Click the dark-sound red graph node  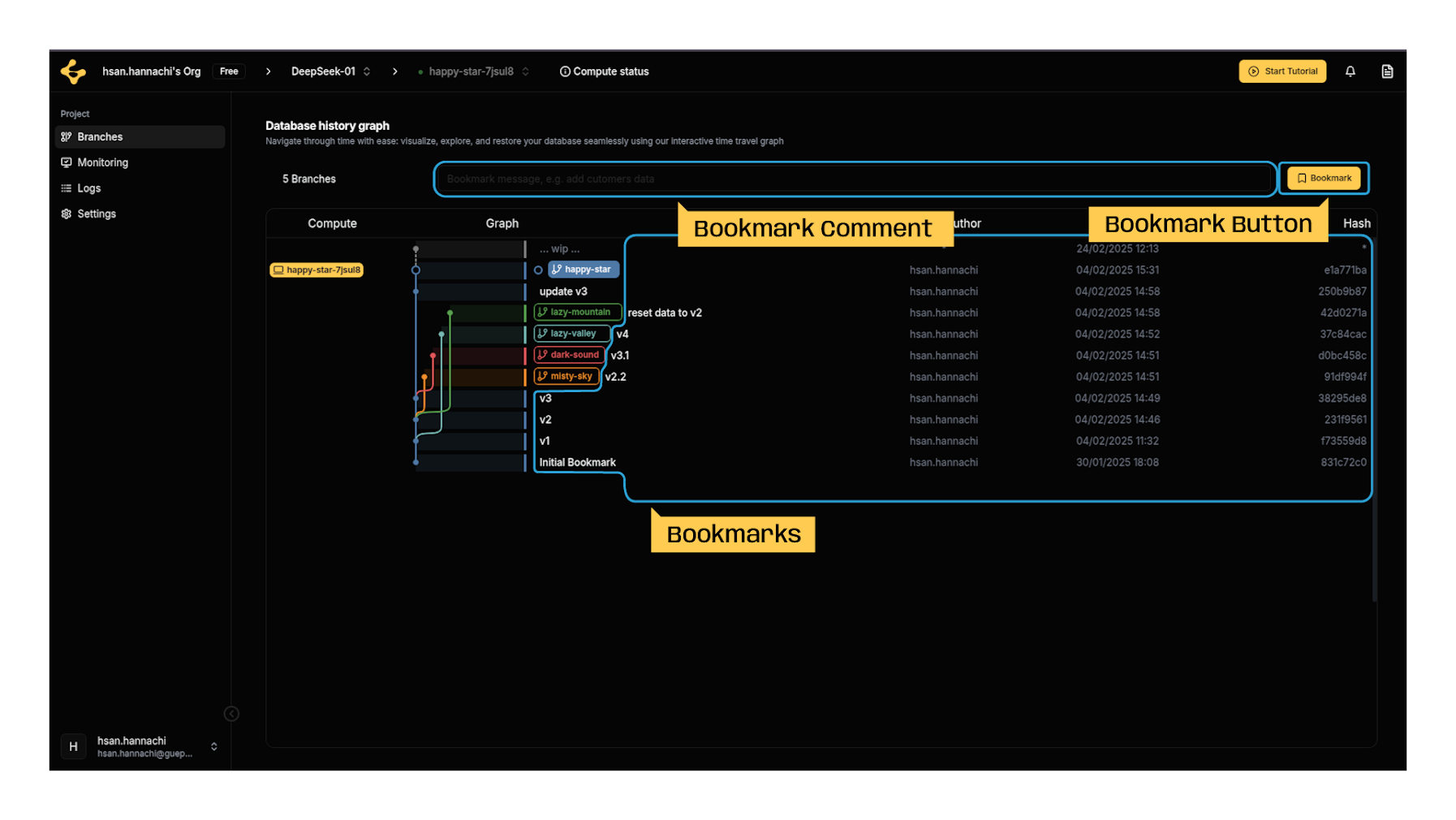(x=433, y=356)
